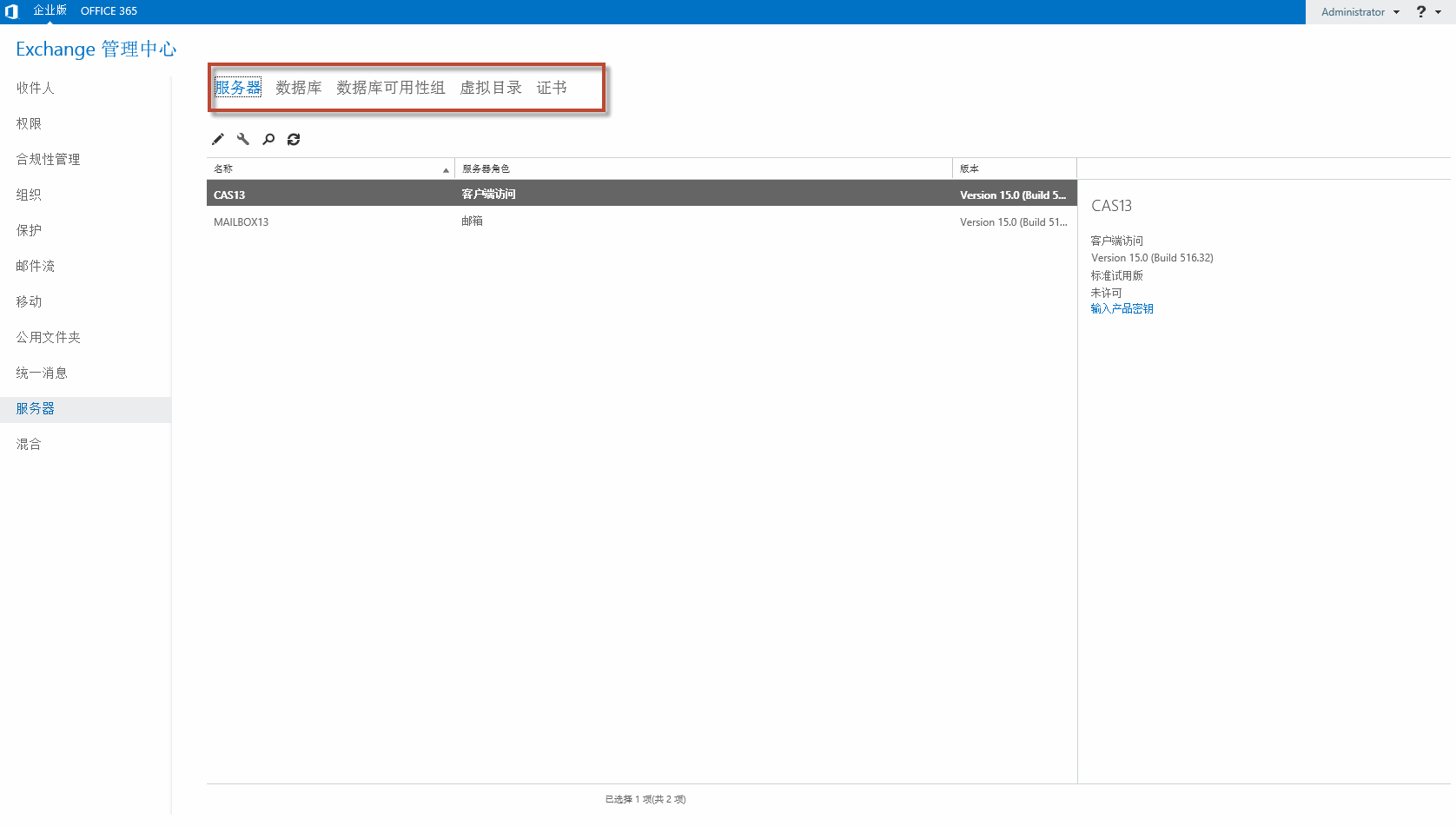
Task: Select the CAS13 server row
Action: click(642, 194)
